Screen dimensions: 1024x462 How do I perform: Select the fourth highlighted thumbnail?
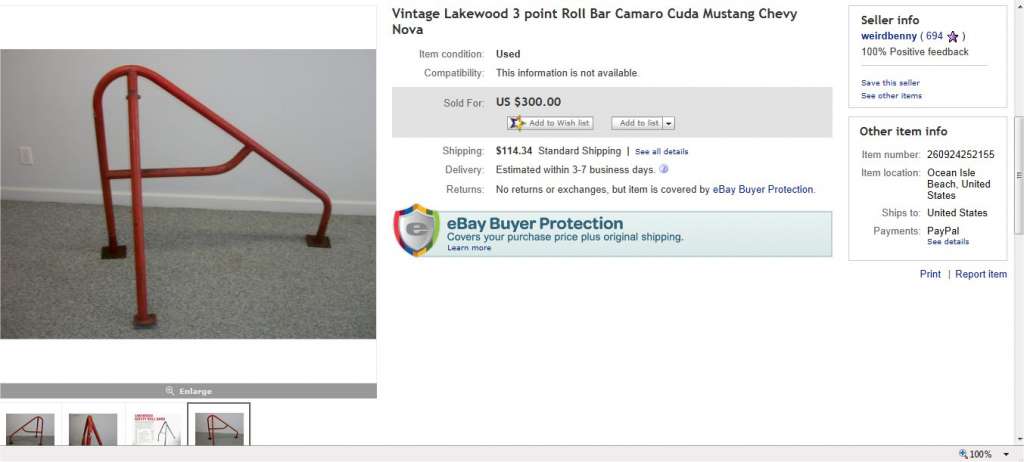coord(219,425)
